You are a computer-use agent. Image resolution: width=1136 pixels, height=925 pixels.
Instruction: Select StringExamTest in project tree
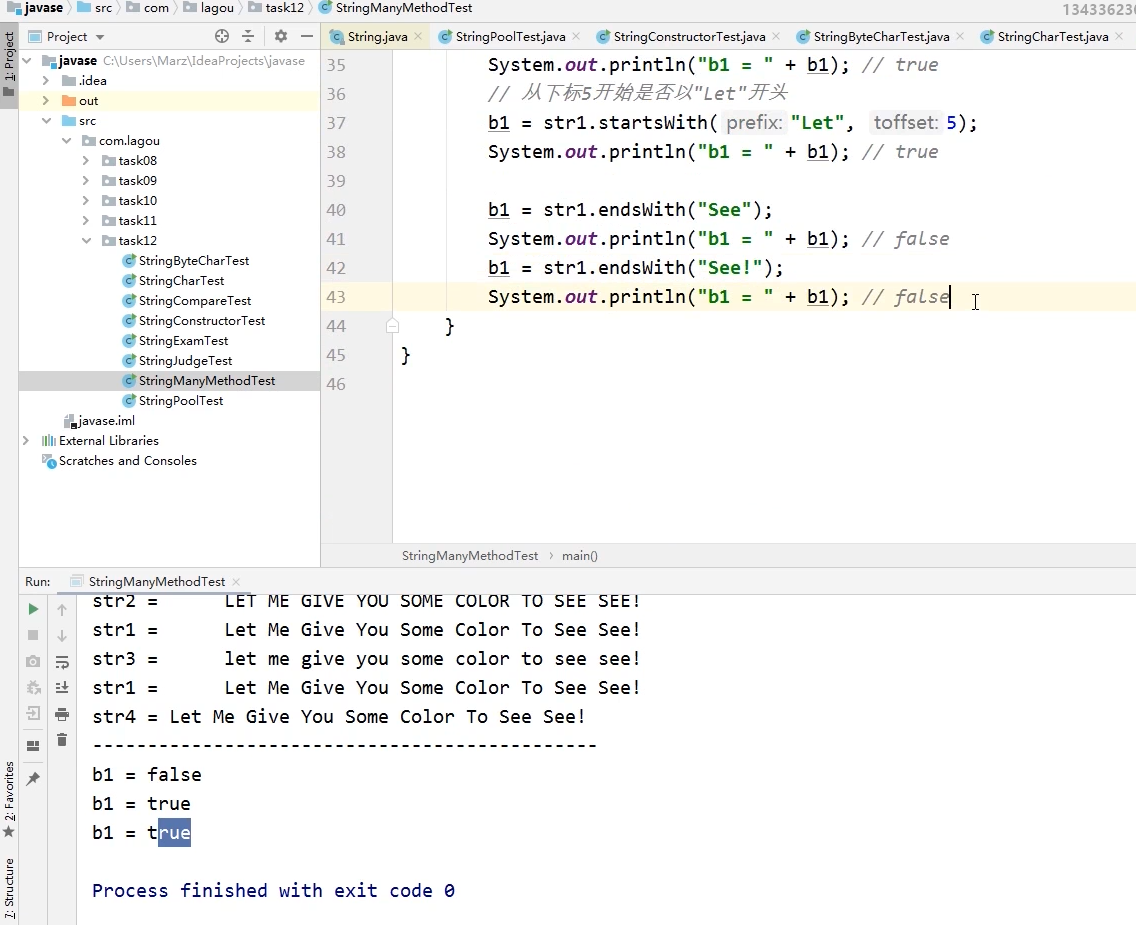click(183, 340)
